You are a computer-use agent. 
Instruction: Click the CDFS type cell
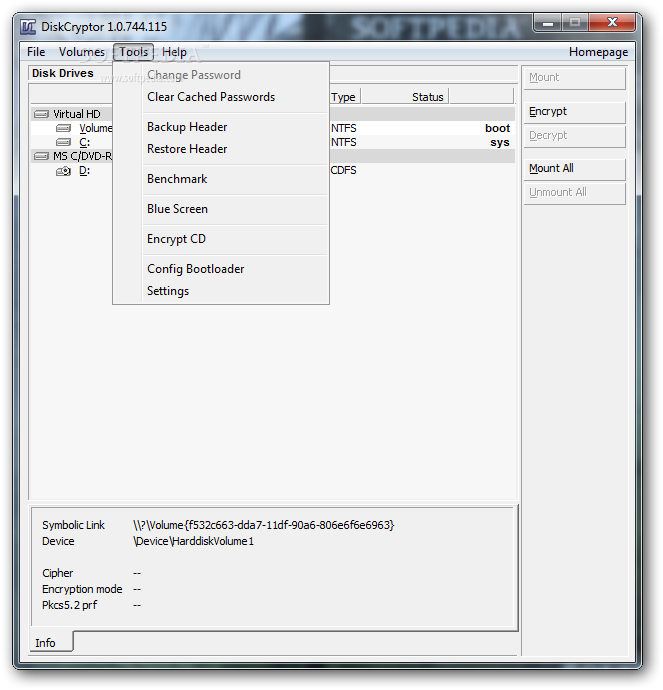[343, 170]
